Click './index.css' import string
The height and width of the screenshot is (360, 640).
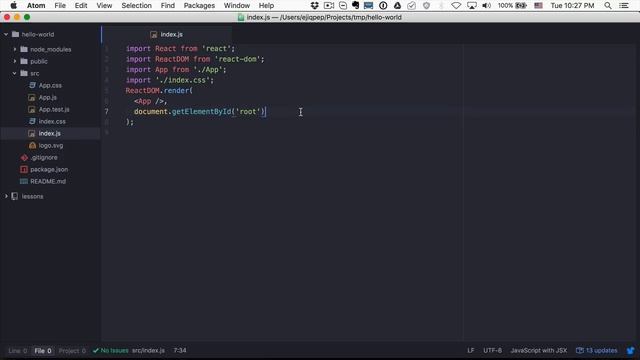pyautogui.click(x=184, y=80)
